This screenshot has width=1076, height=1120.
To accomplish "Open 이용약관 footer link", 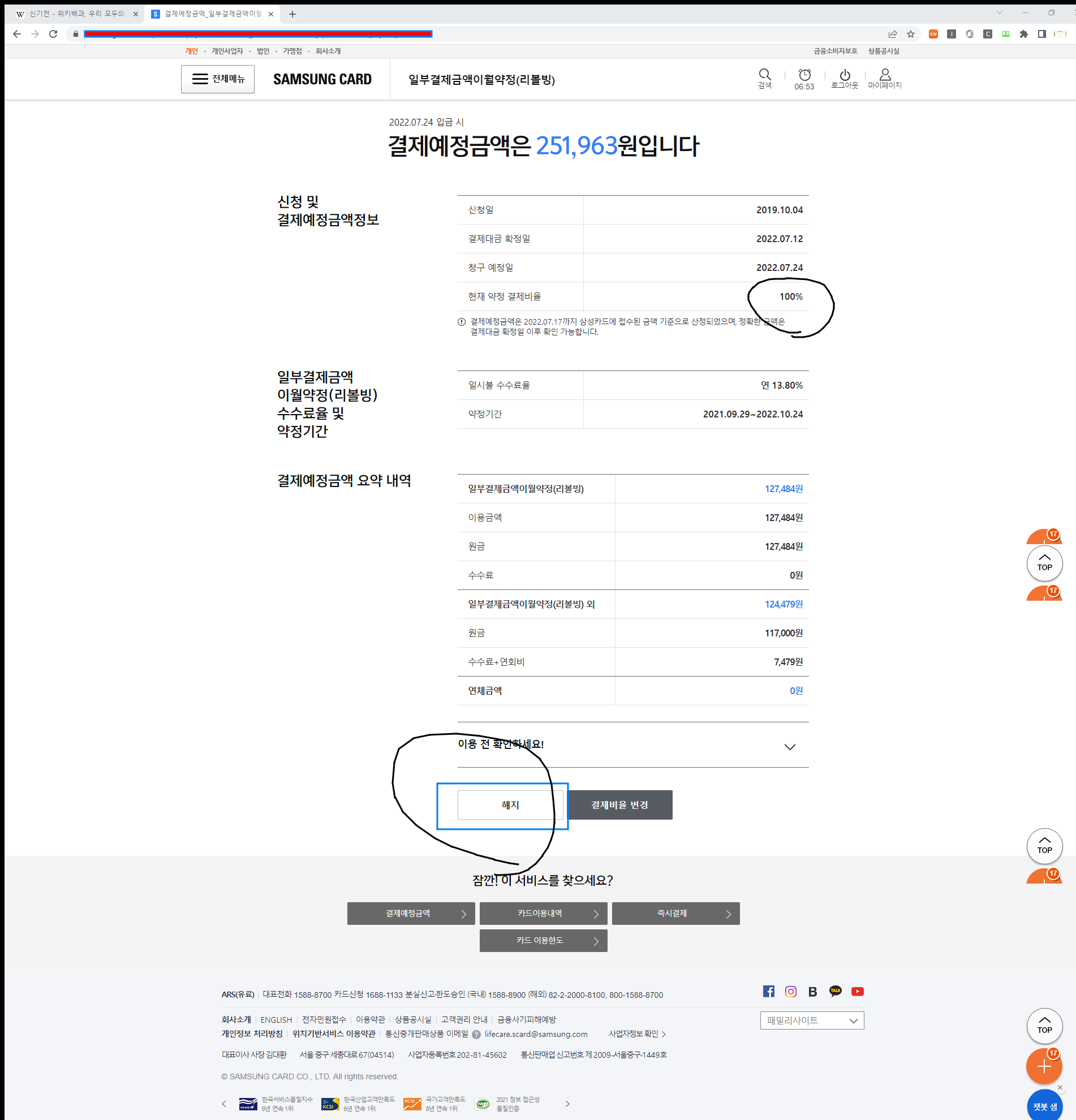I will [x=371, y=1019].
